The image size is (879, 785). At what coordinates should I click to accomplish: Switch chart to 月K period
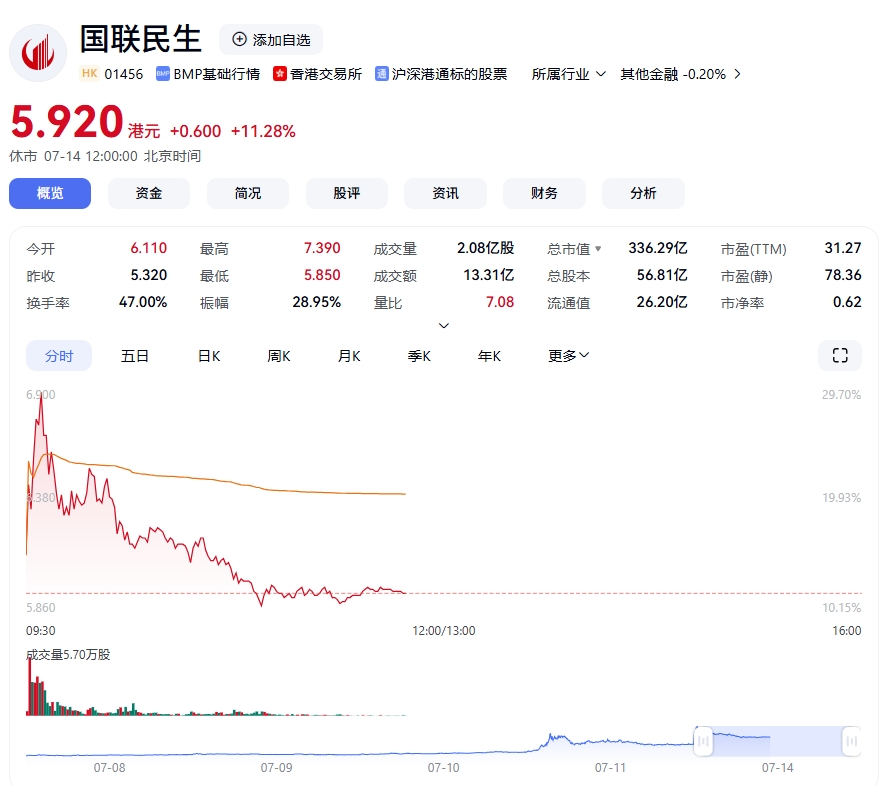(349, 355)
